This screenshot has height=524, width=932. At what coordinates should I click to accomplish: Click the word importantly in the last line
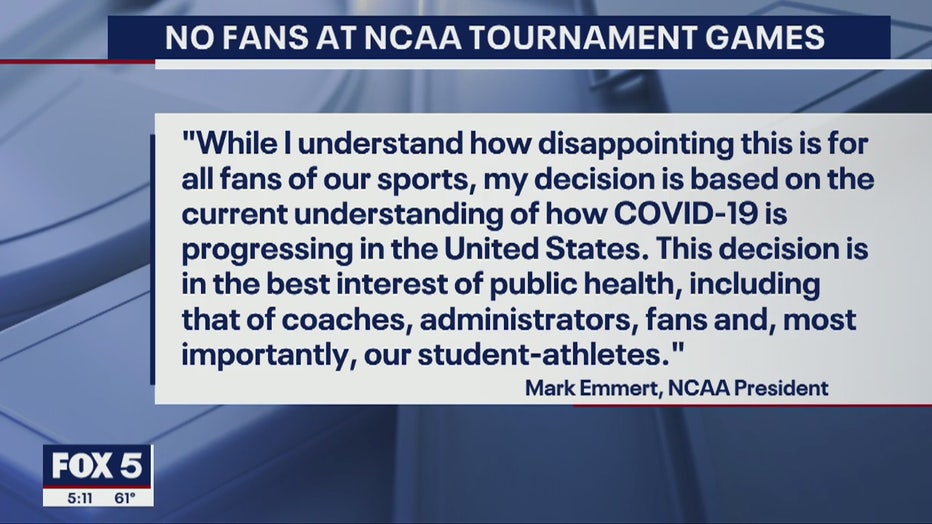pyautogui.click(x=264, y=355)
